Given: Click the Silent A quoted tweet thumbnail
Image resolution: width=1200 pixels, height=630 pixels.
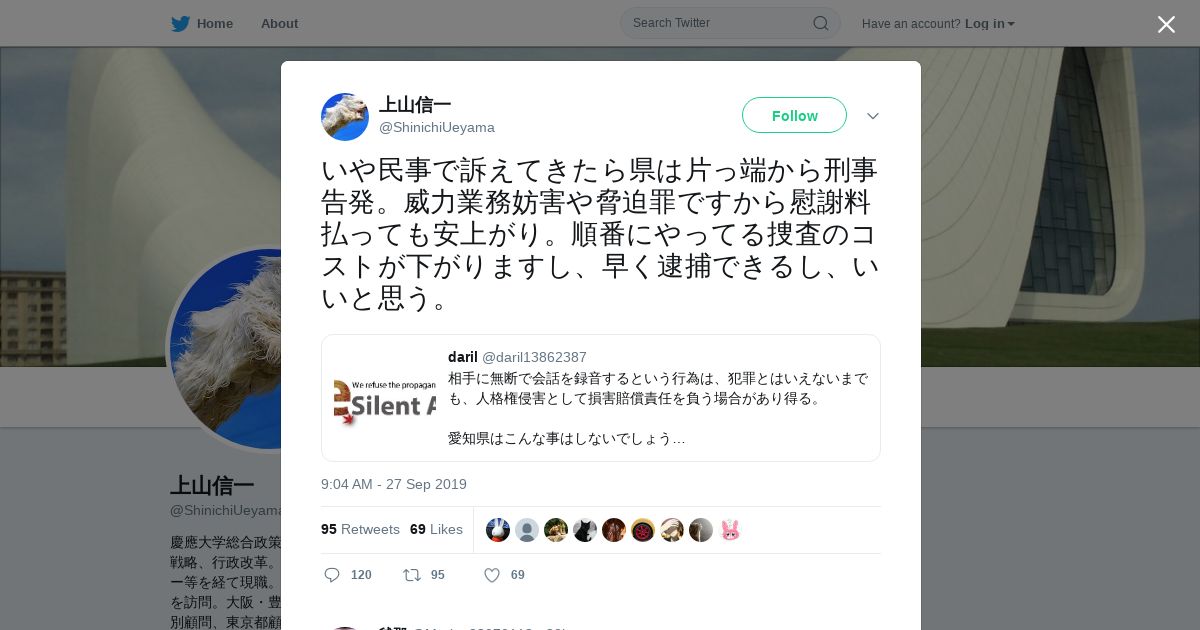Looking at the screenshot, I should pos(385,398).
